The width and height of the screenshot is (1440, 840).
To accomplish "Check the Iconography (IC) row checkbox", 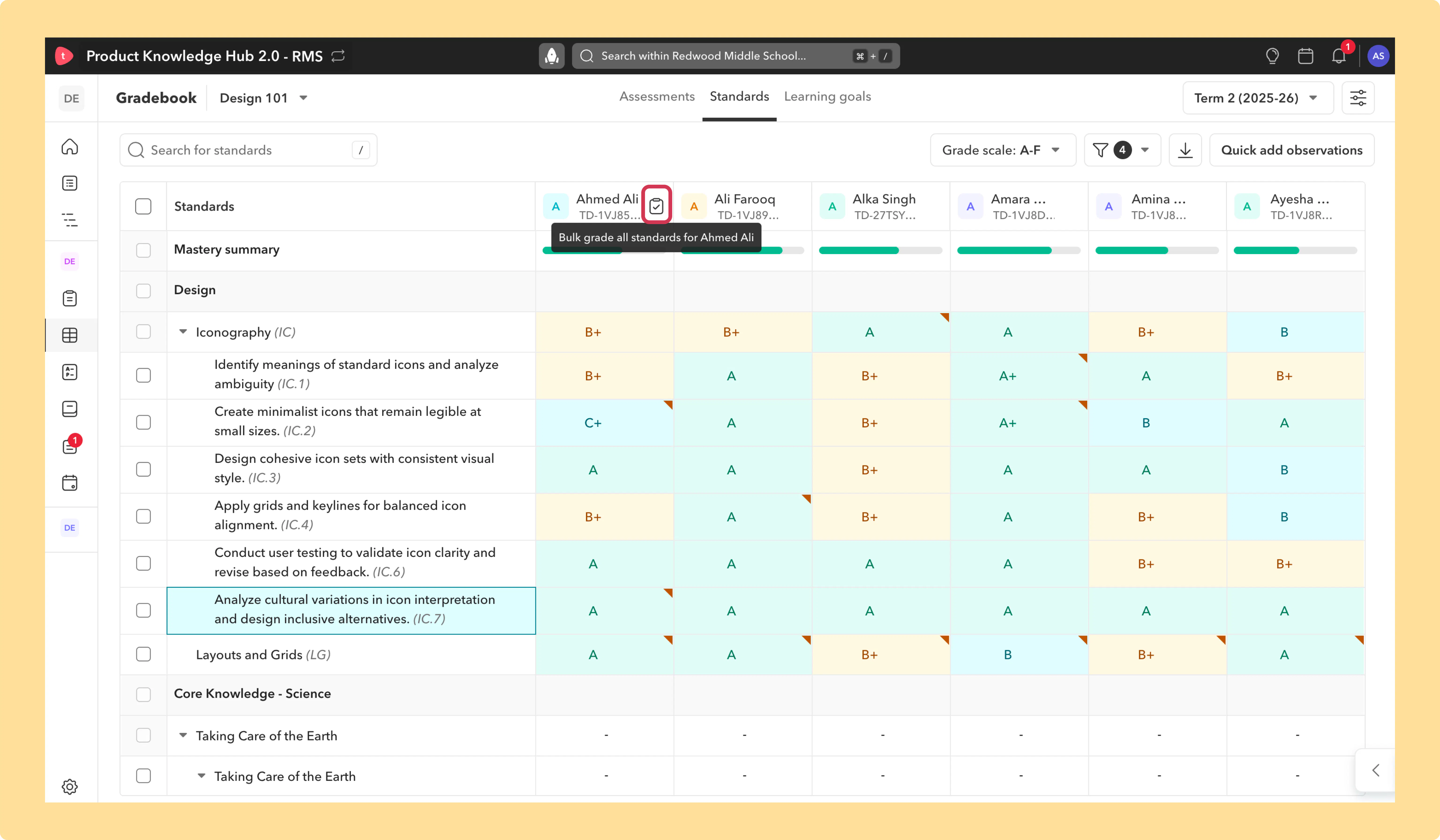I will tap(143, 331).
